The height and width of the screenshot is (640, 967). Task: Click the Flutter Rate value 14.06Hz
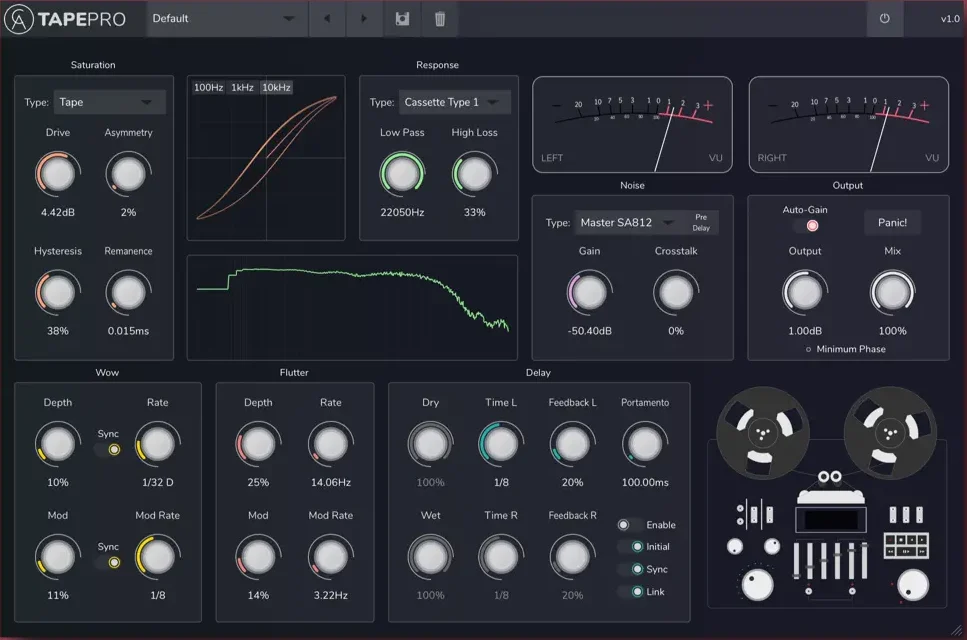[331, 482]
